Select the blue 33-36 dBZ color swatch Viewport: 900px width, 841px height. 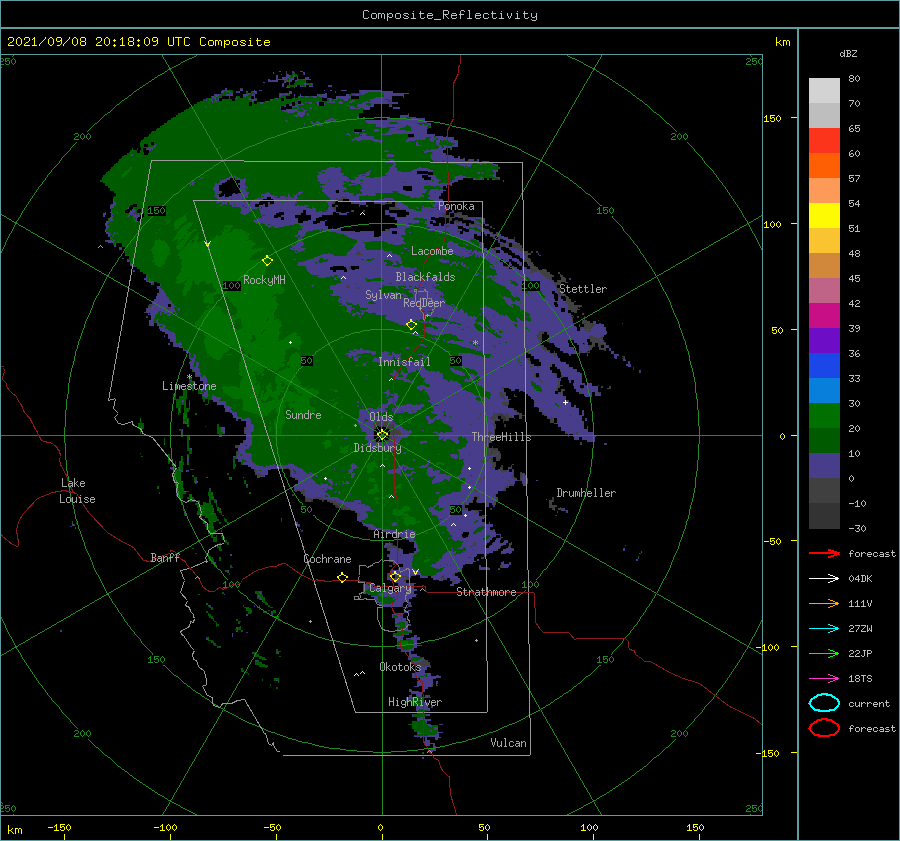[x=824, y=365]
